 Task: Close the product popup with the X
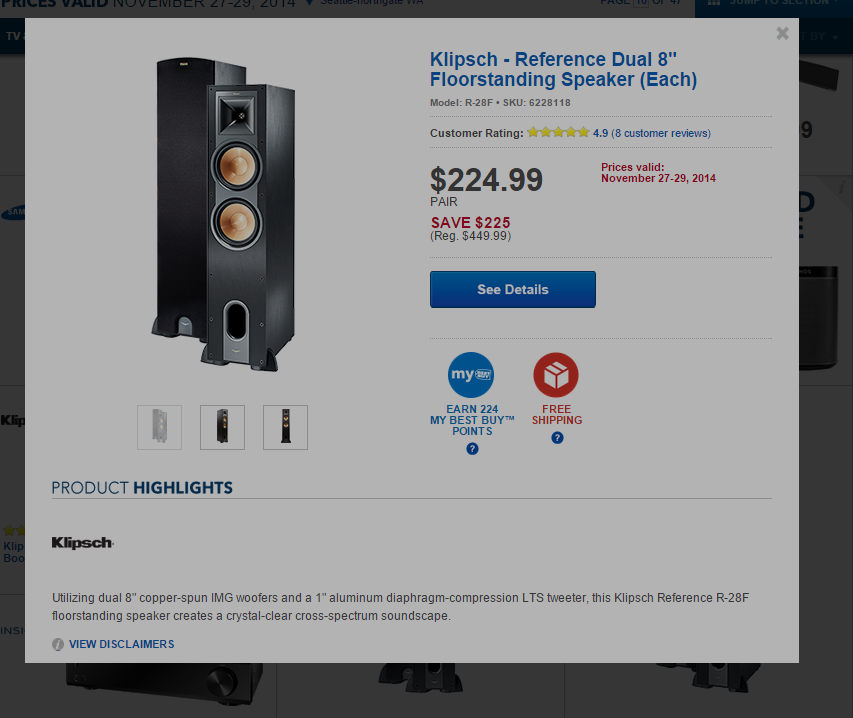(782, 33)
